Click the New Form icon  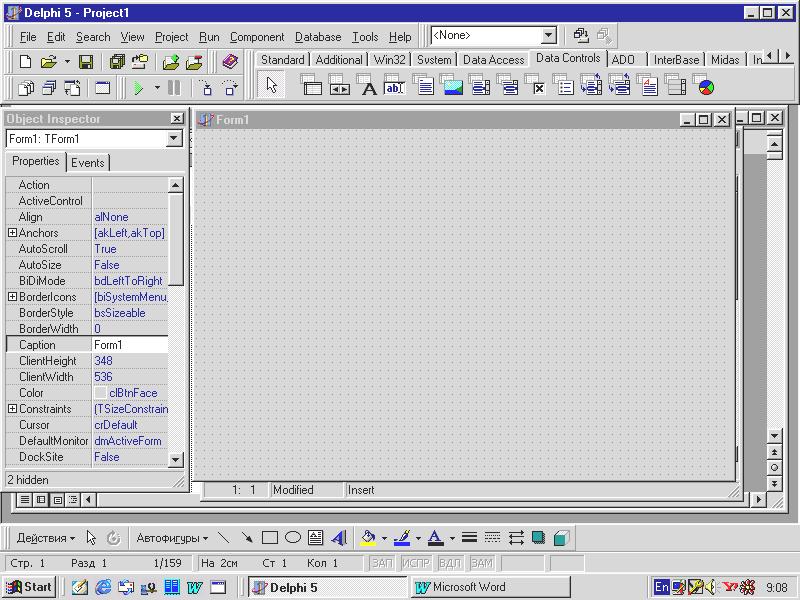[103, 88]
